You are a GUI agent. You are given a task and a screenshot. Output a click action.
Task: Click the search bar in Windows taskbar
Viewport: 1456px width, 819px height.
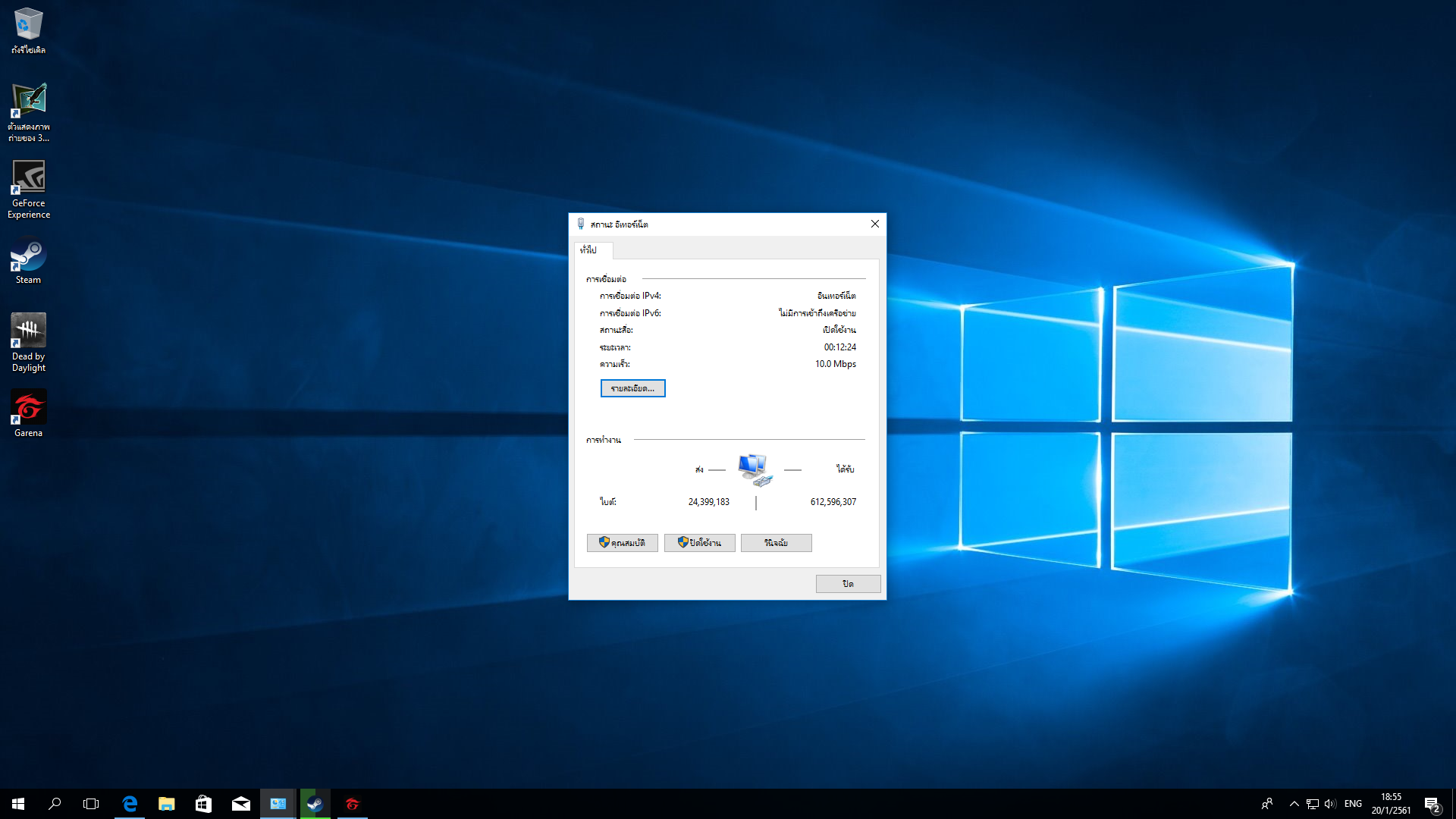tap(55, 803)
